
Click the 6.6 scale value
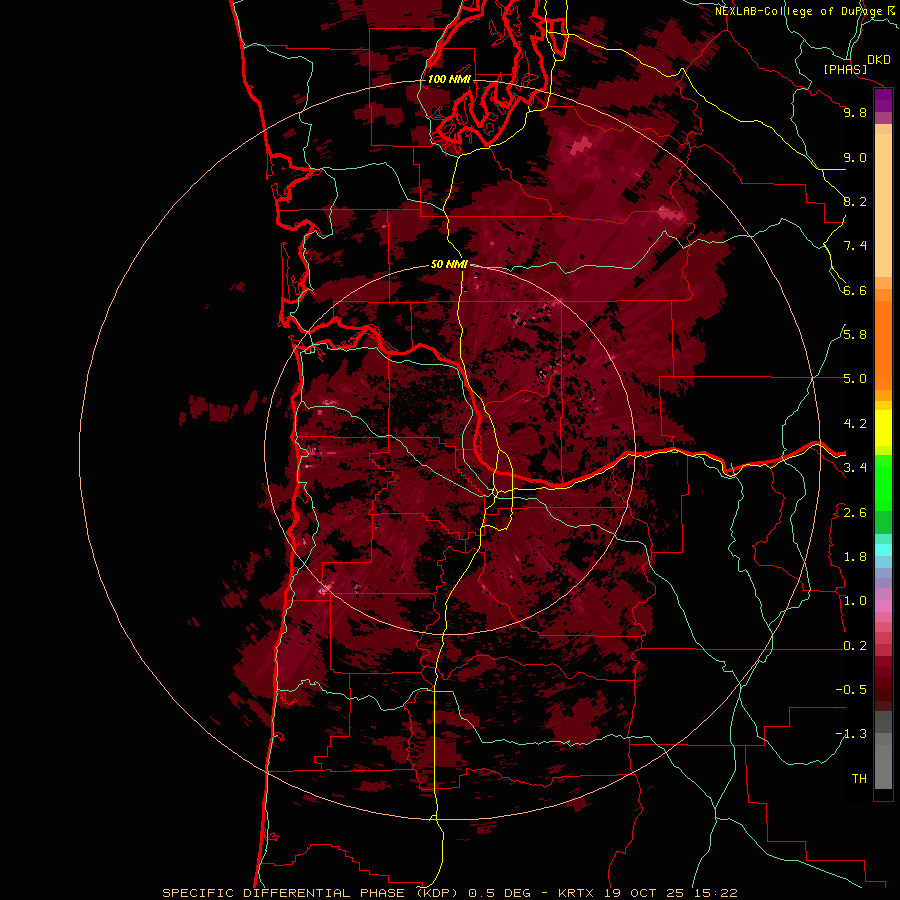[855, 290]
